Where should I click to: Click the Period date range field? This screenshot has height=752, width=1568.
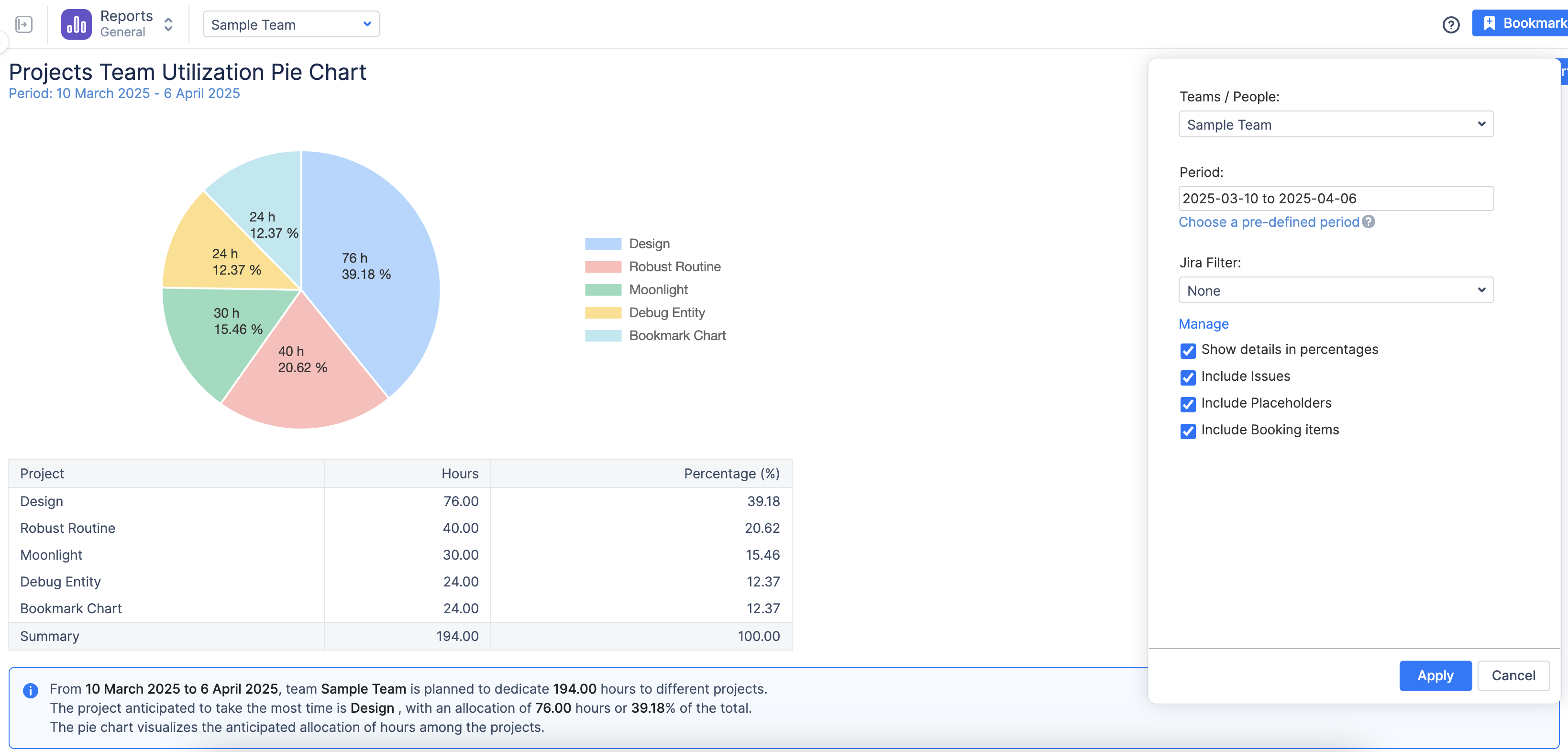(1336, 199)
